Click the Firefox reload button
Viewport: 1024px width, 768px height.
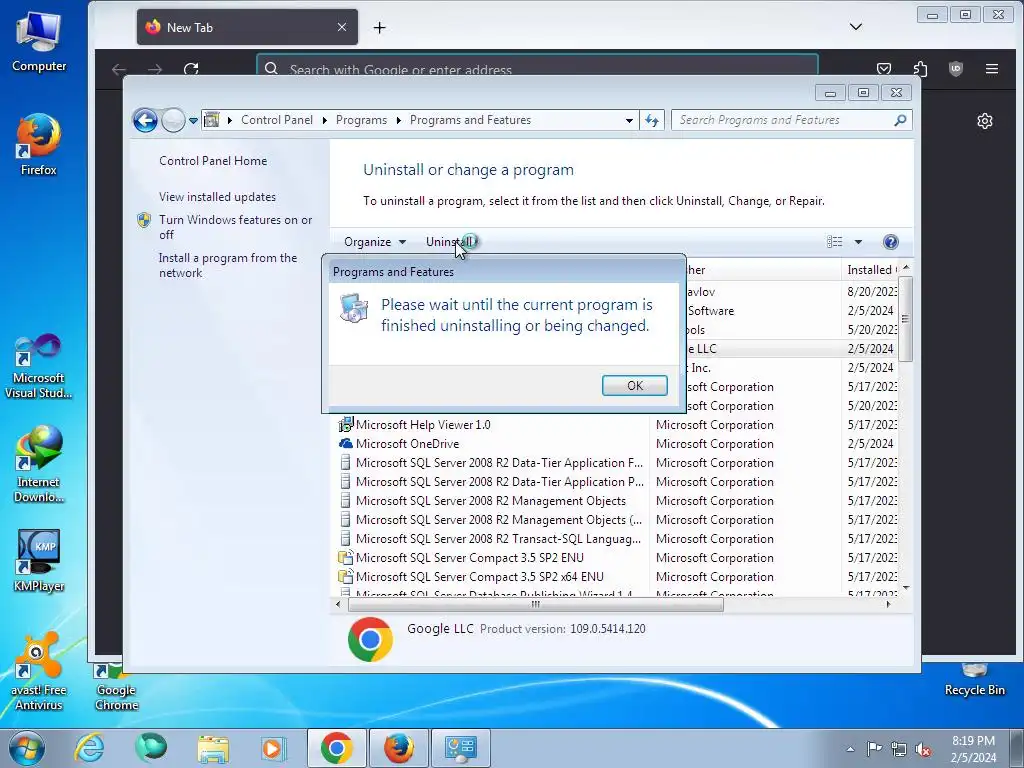point(191,69)
